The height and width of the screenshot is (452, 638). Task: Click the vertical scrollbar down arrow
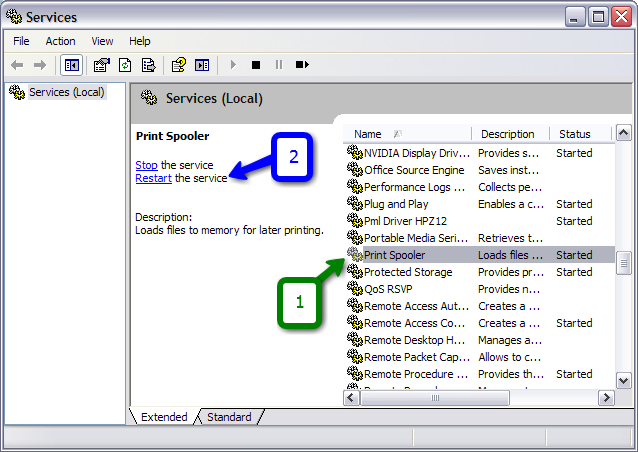click(623, 381)
